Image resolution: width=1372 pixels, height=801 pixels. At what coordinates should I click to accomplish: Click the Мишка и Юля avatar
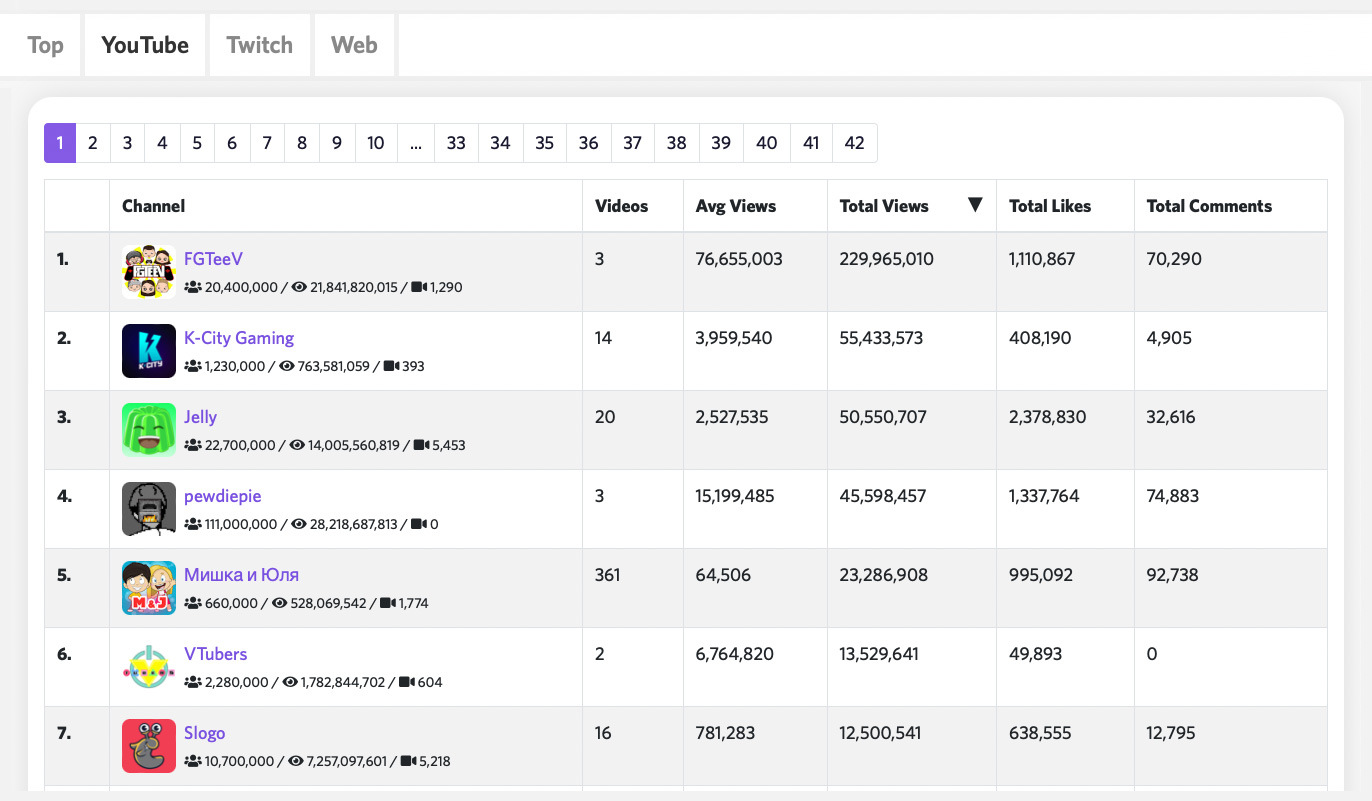148,587
